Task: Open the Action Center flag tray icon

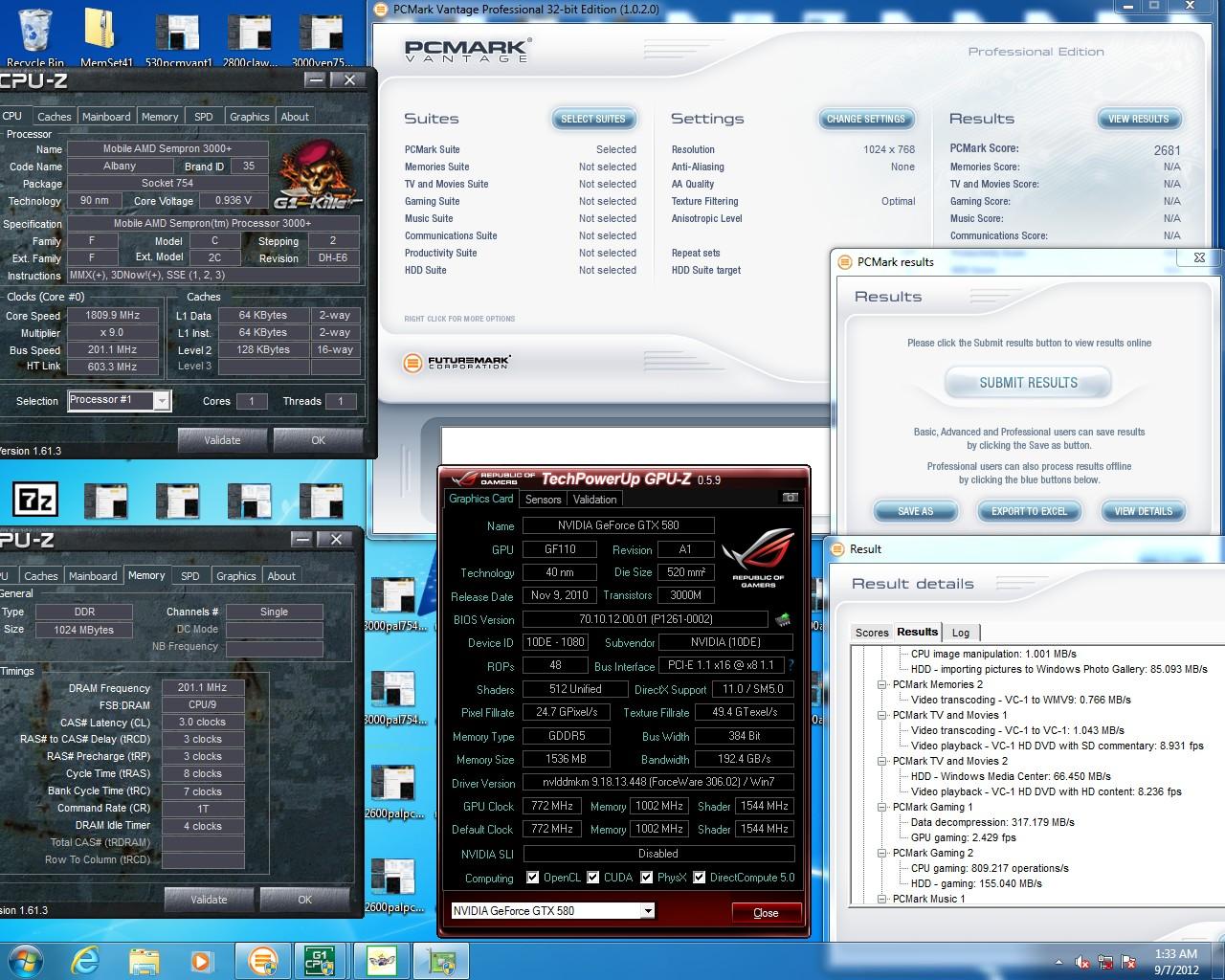Action: pos(1127,962)
